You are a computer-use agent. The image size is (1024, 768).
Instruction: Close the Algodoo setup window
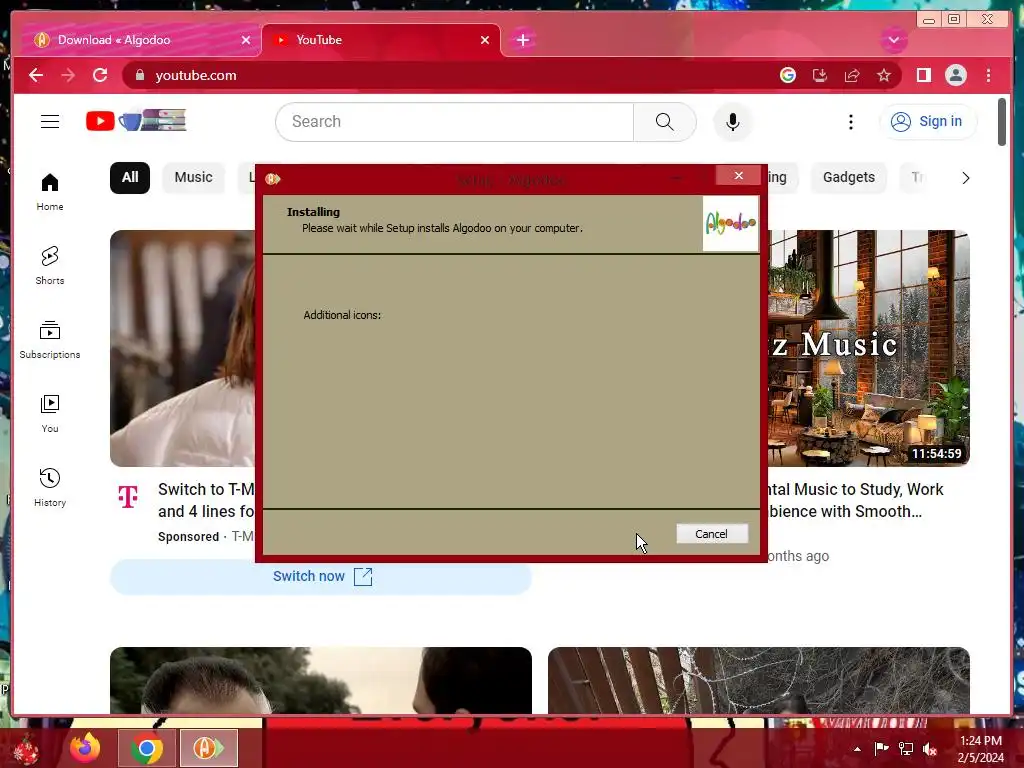pyautogui.click(x=739, y=176)
